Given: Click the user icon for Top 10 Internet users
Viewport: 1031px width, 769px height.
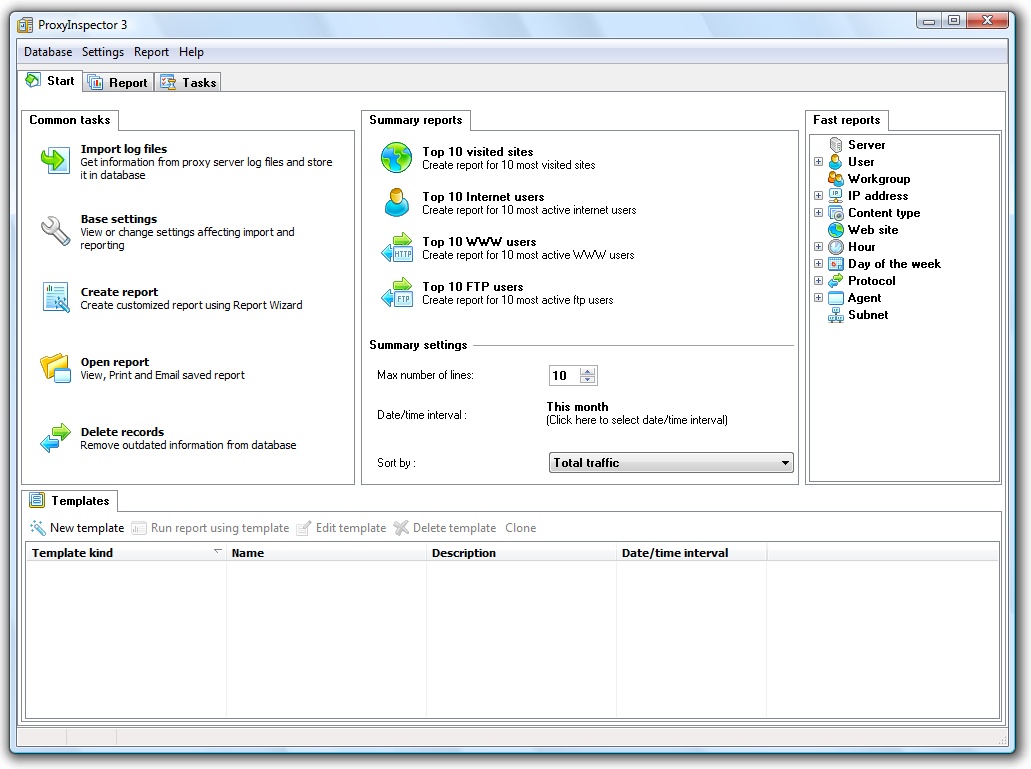Looking at the screenshot, I should 396,202.
